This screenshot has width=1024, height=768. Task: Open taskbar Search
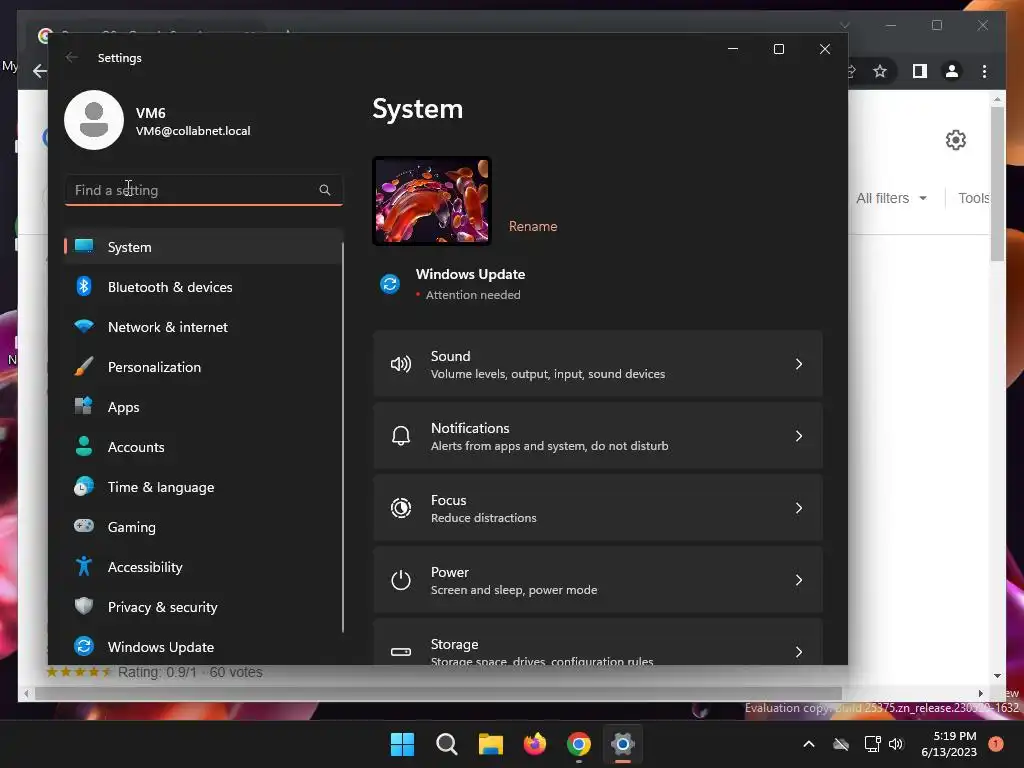[447, 744]
